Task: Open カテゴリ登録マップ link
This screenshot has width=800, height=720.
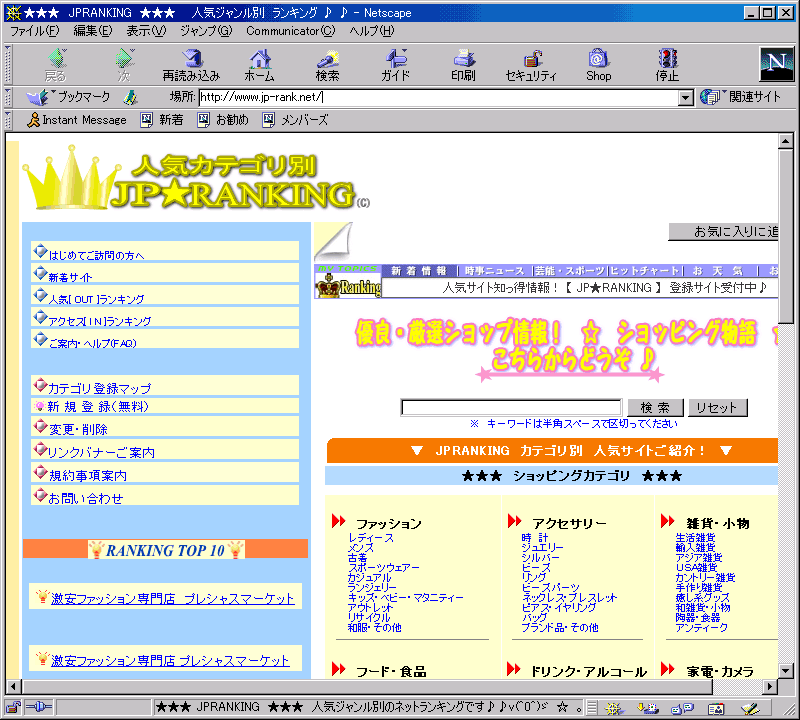Action: [99, 388]
